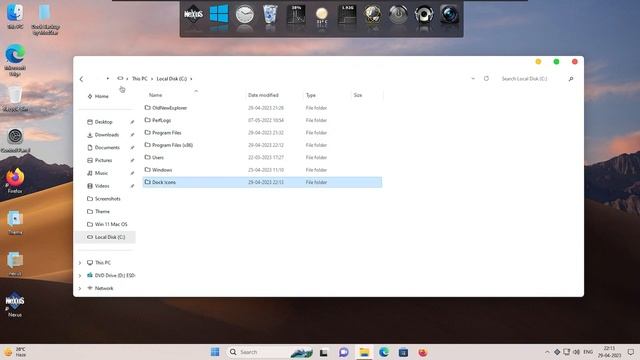Open the recent locations dropdown arrow
Screen dimensions: 640x360
point(108,78)
